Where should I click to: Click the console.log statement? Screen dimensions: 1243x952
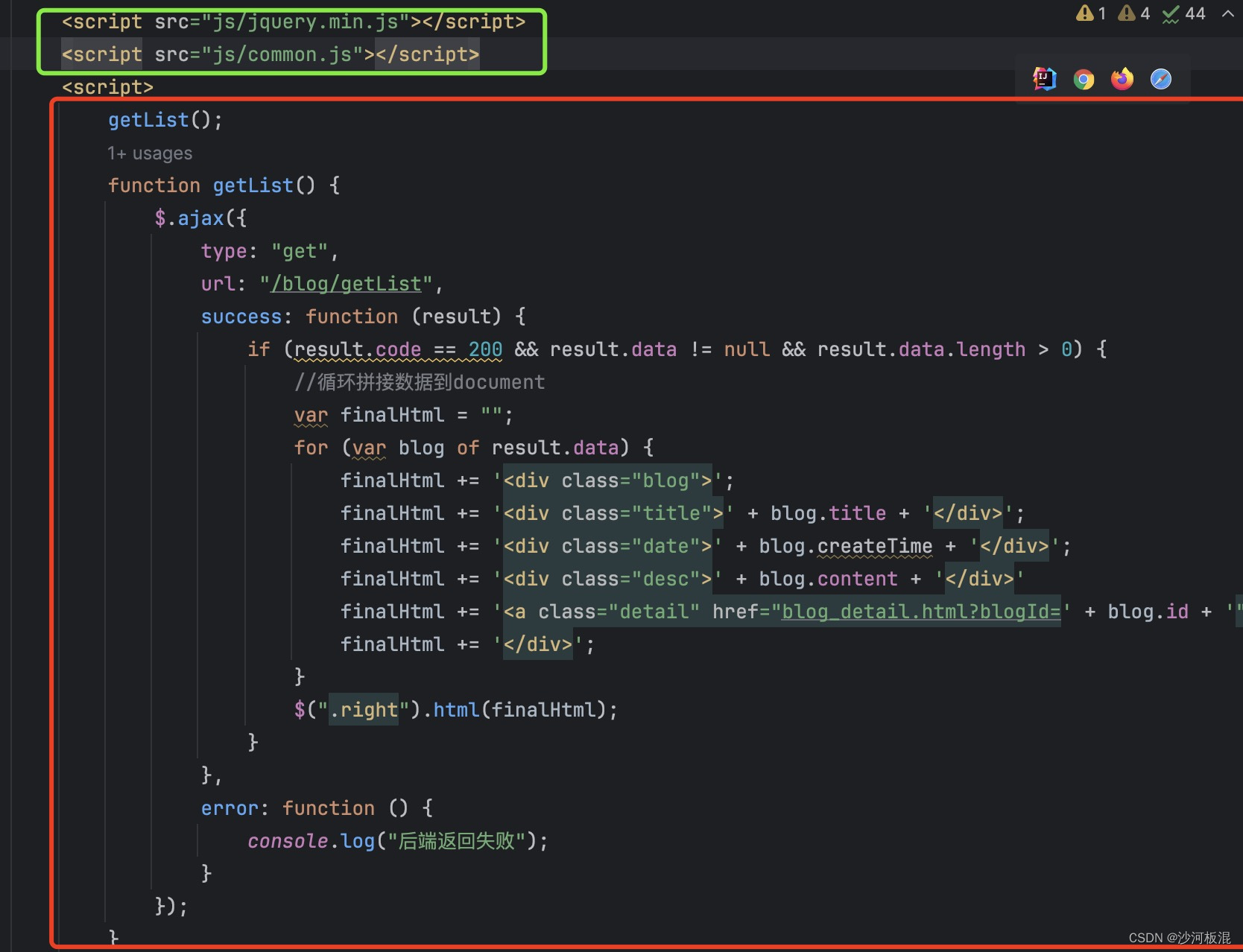pyautogui.click(x=311, y=842)
